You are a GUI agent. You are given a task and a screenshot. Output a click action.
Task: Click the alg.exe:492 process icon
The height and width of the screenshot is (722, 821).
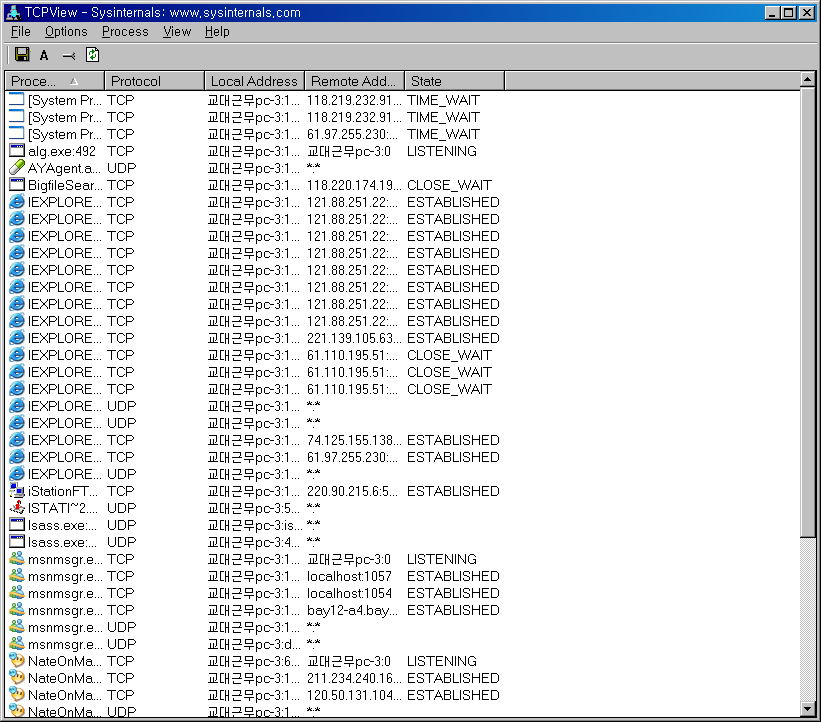pyautogui.click(x=16, y=151)
